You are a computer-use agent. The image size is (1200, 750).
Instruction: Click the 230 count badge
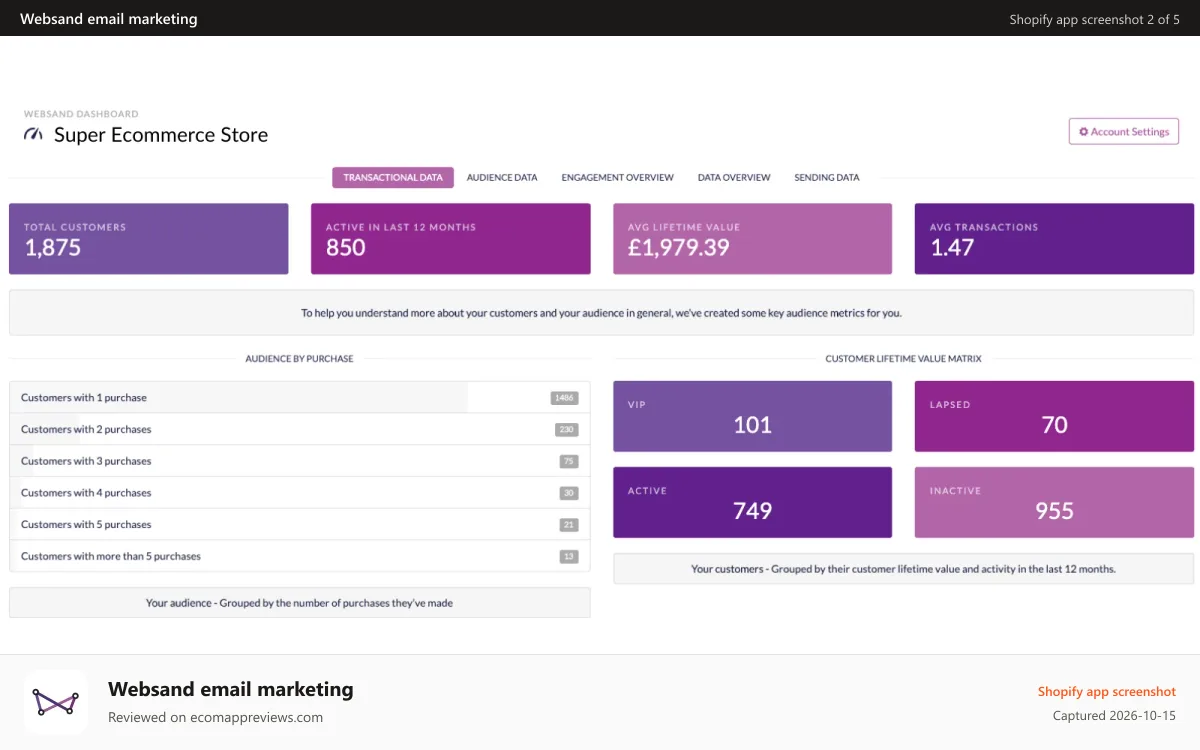[x=567, y=430]
